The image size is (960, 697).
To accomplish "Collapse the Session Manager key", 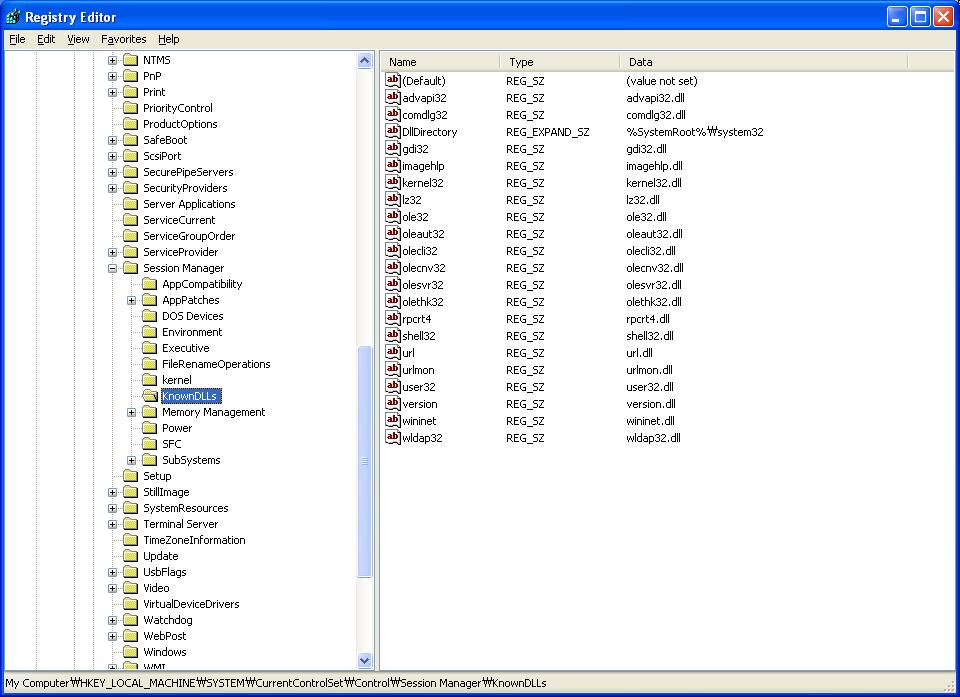I will click(112, 268).
